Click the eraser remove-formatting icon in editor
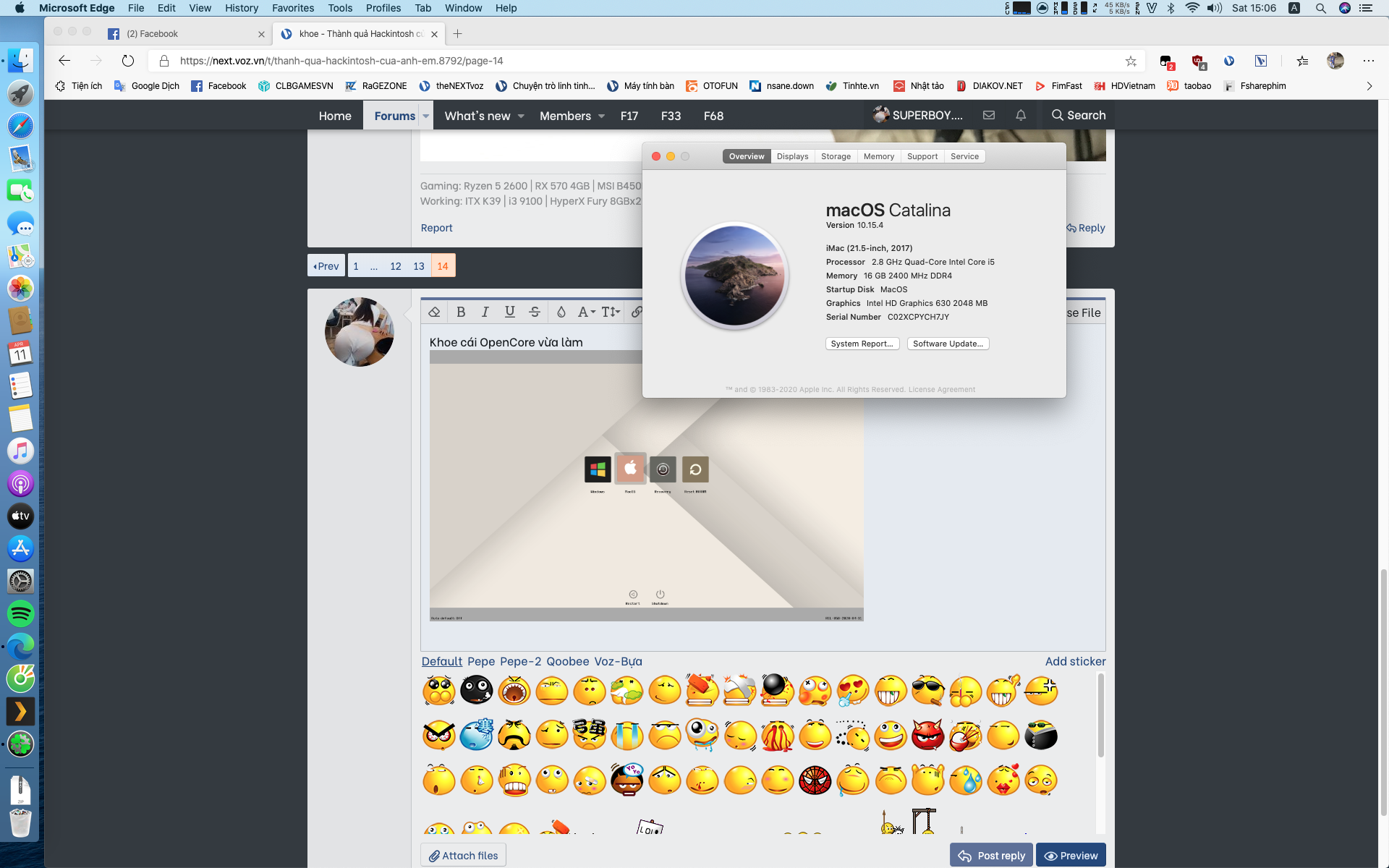The height and width of the screenshot is (868, 1389). [x=434, y=312]
